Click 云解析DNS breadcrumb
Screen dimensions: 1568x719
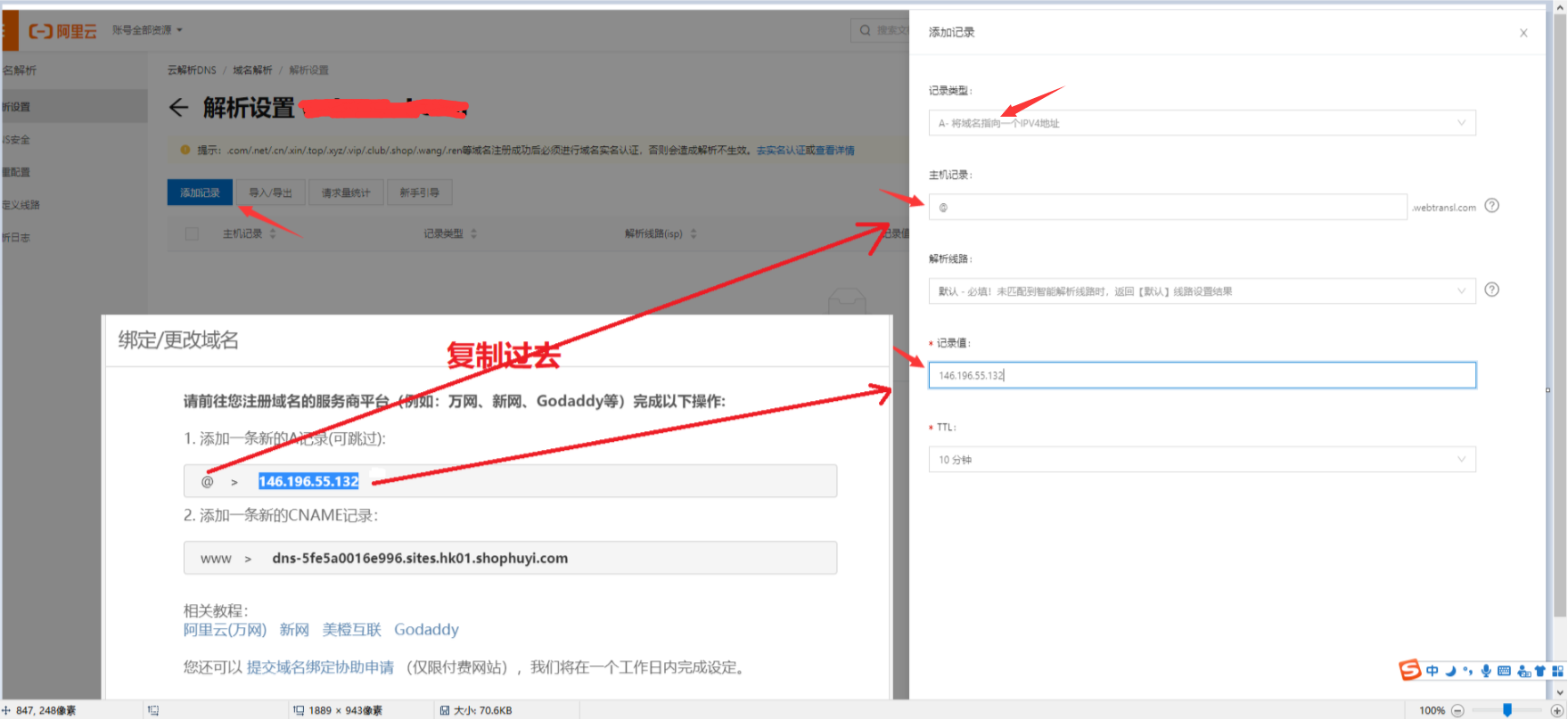coord(192,70)
